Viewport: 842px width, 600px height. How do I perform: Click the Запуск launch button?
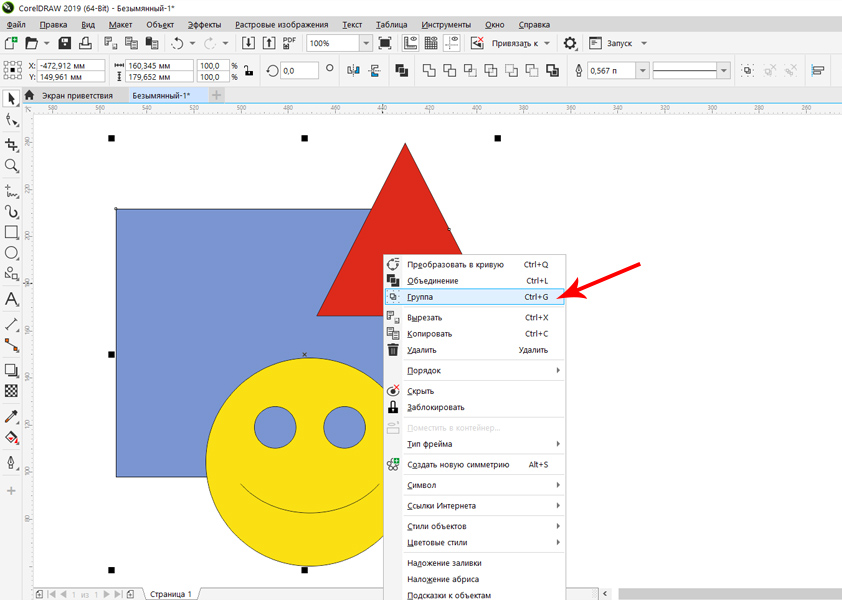click(x=618, y=44)
